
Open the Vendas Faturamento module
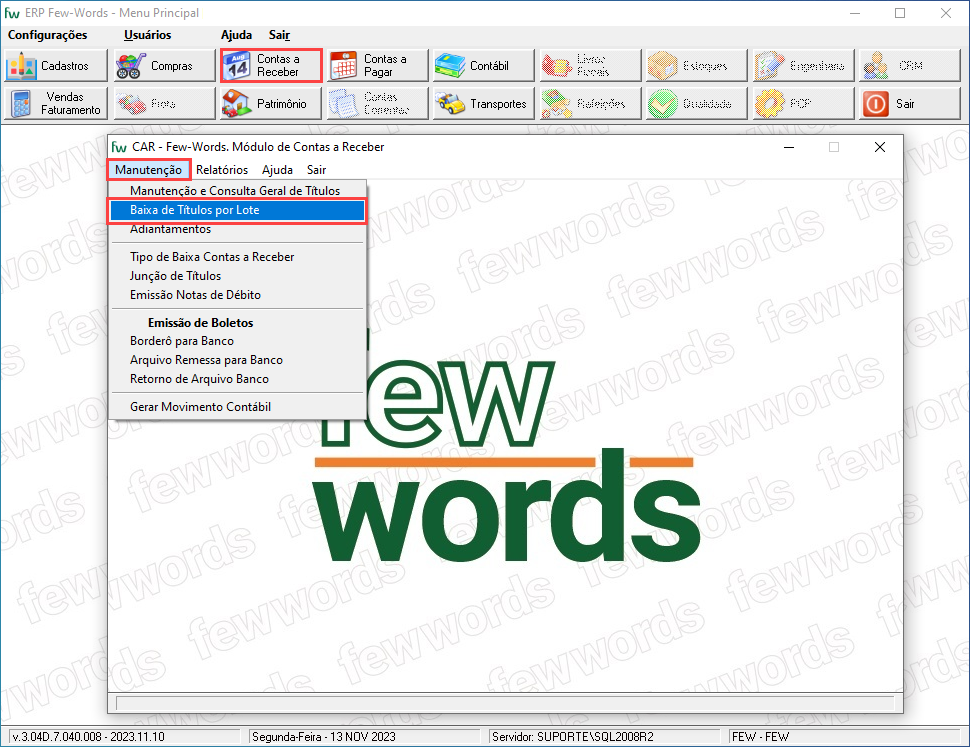click(56, 103)
